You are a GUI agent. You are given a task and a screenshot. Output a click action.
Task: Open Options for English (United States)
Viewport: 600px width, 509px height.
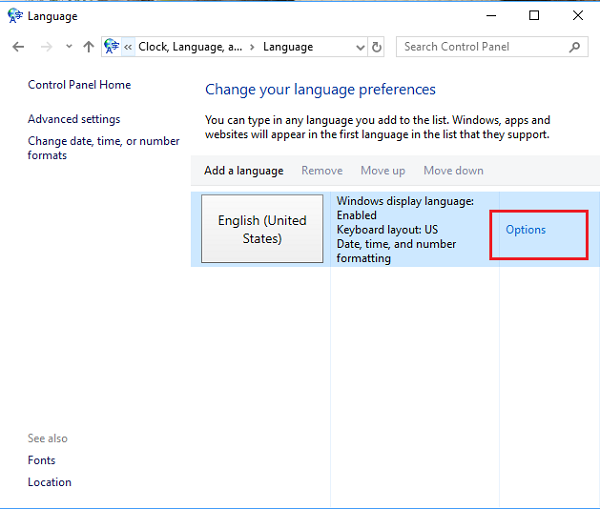click(x=525, y=230)
